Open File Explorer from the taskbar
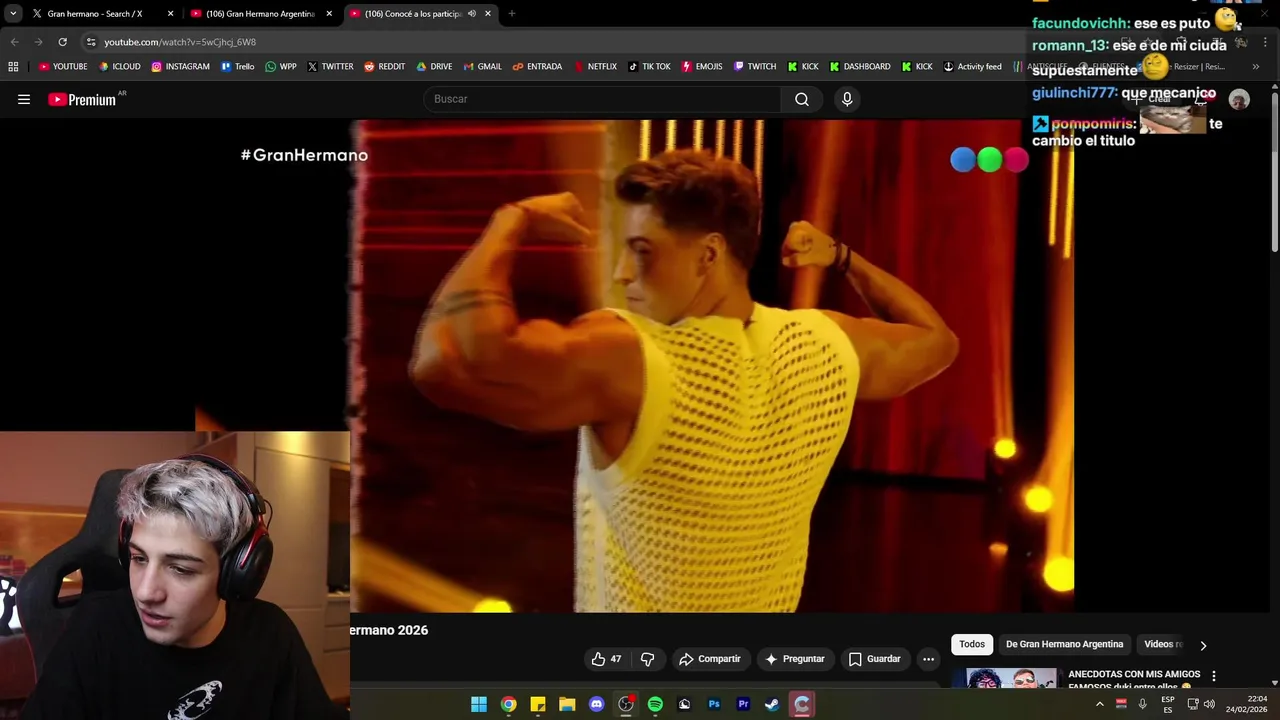This screenshot has height=720, width=1280. pos(567,704)
